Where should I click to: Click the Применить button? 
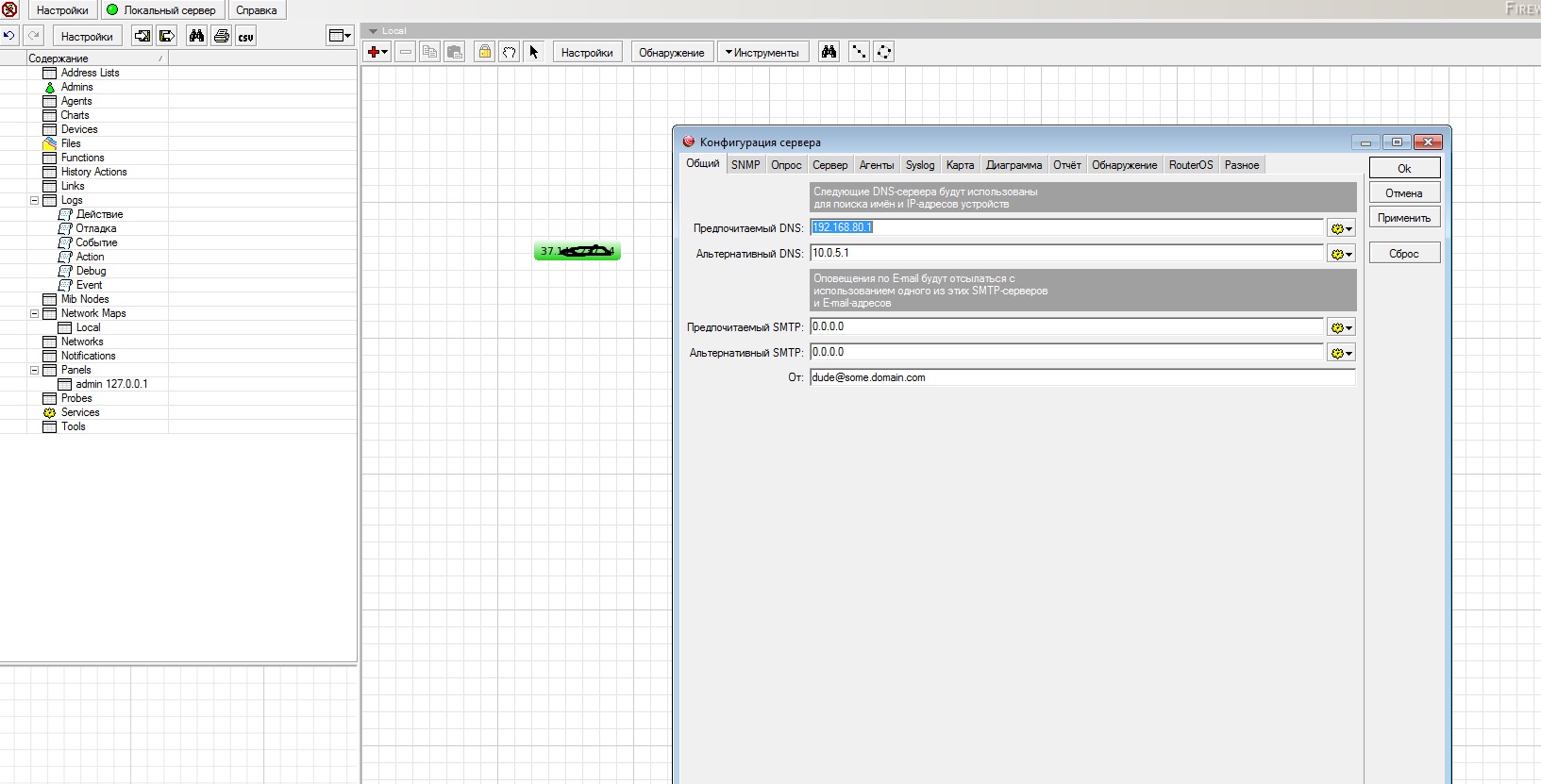(x=1403, y=218)
